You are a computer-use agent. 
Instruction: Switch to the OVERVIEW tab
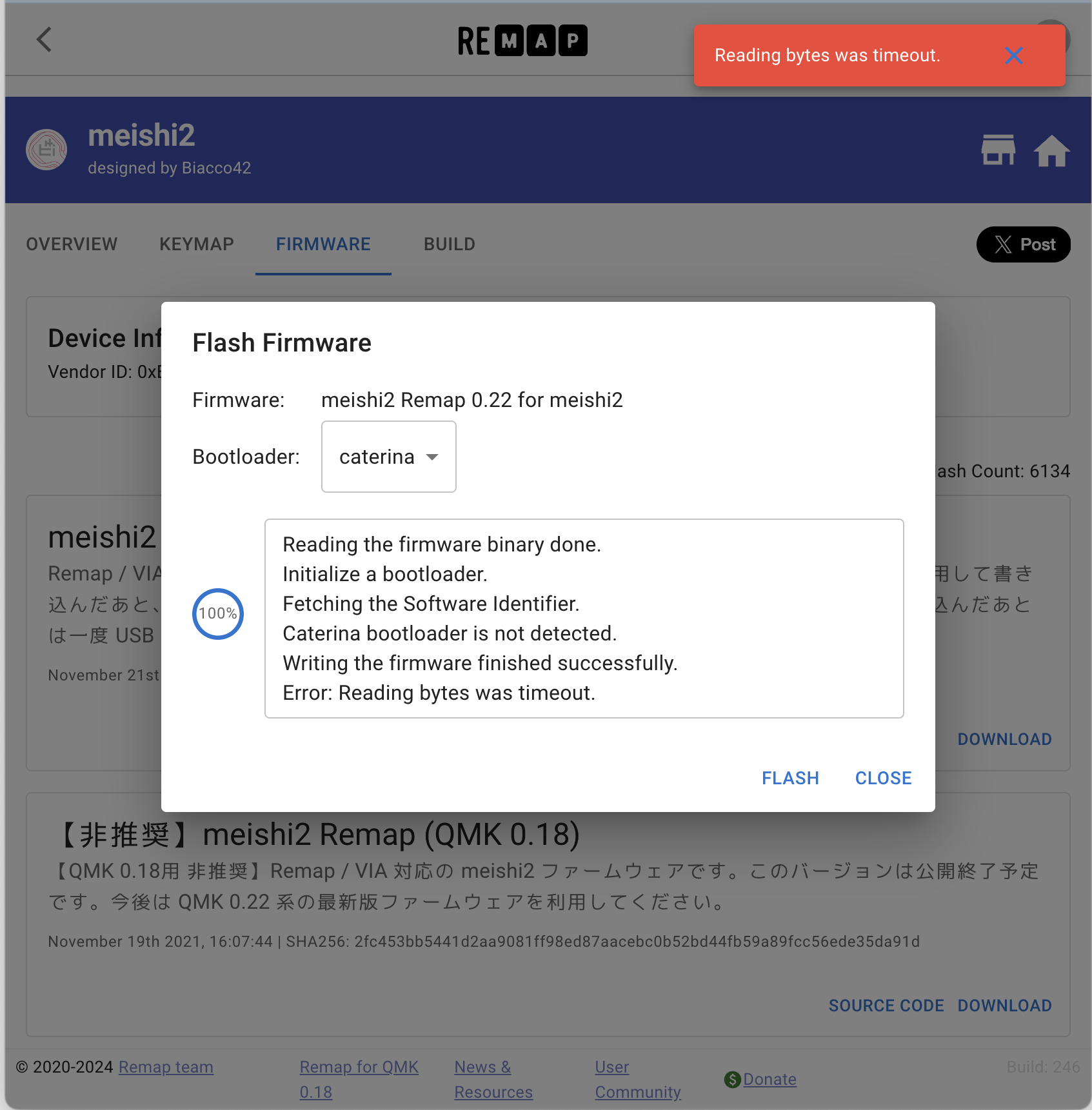coord(72,244)
